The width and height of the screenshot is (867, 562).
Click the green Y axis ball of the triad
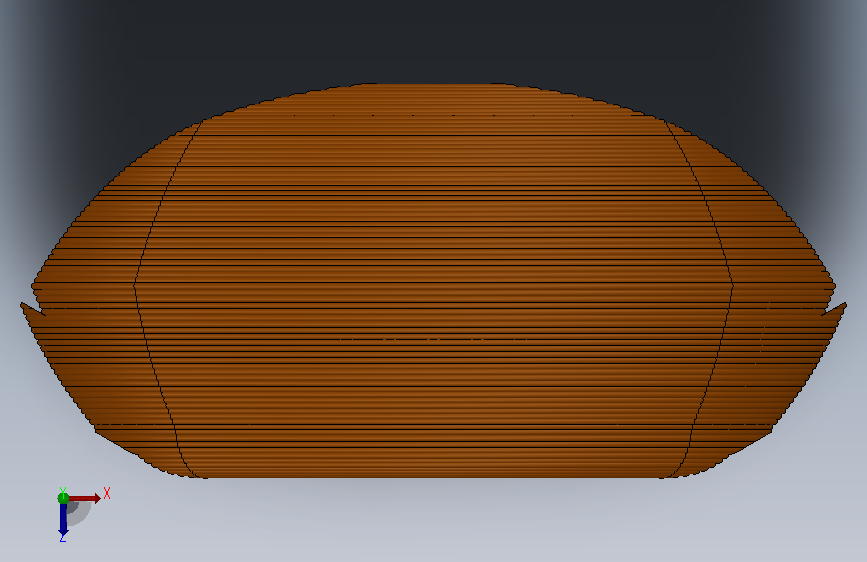tap(63, 498)
